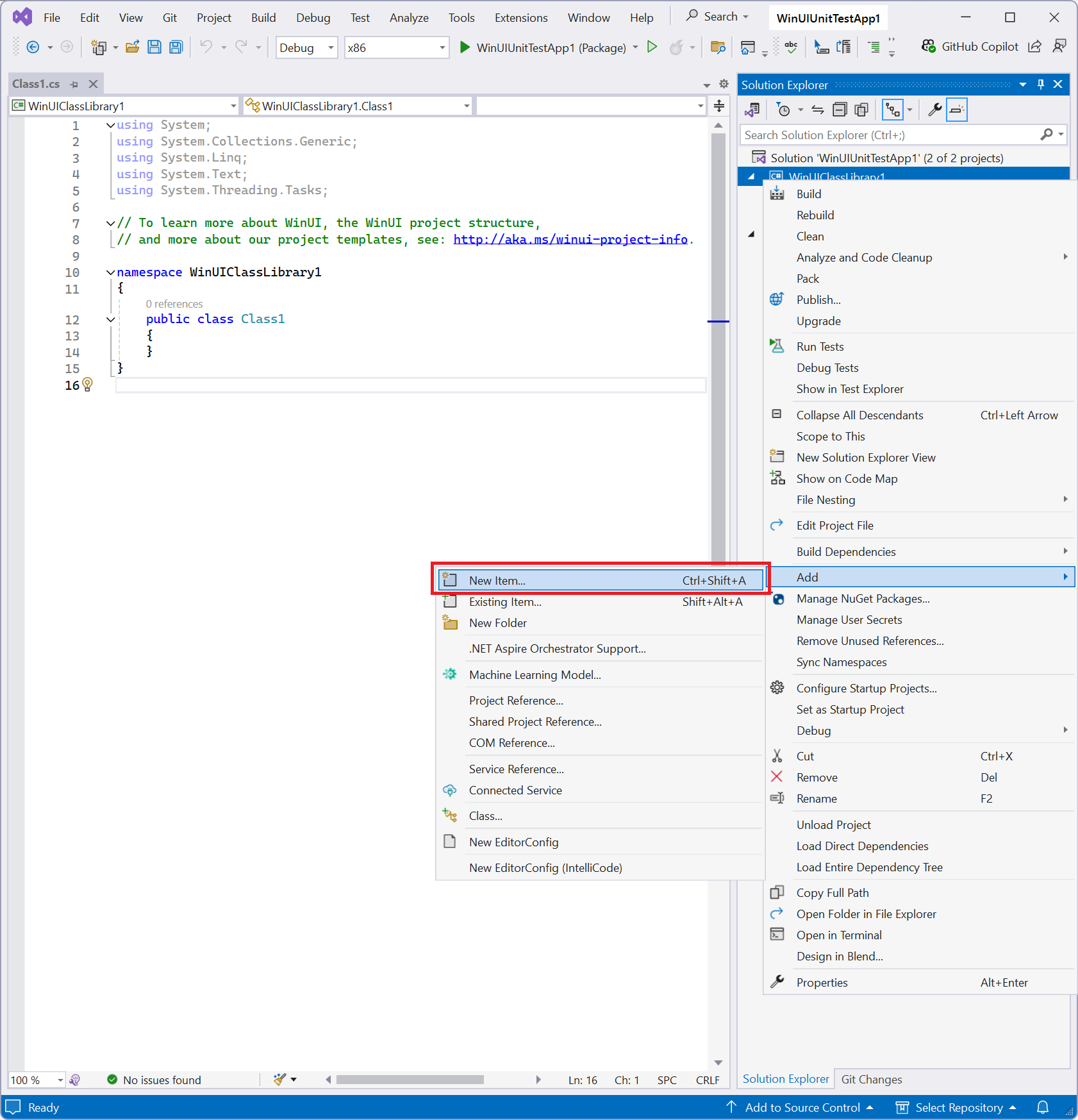This screenshot has width=1078, height=1120.
Task: Click the Save All icon
Action: click(x=175, y=47)
